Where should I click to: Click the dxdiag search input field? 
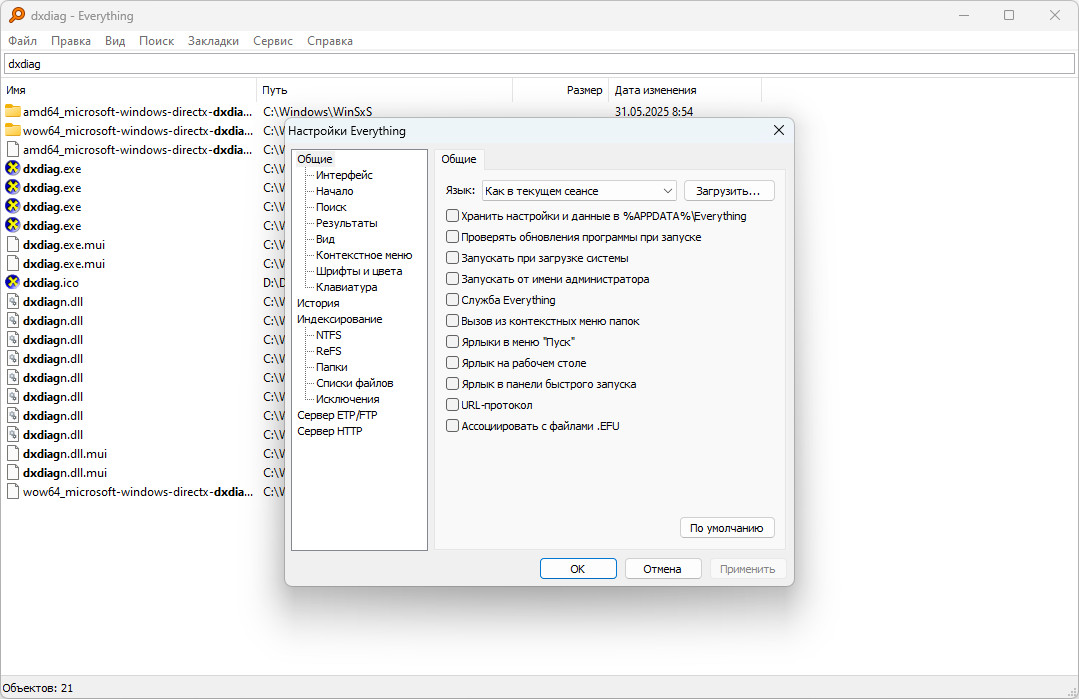point(539,64)
